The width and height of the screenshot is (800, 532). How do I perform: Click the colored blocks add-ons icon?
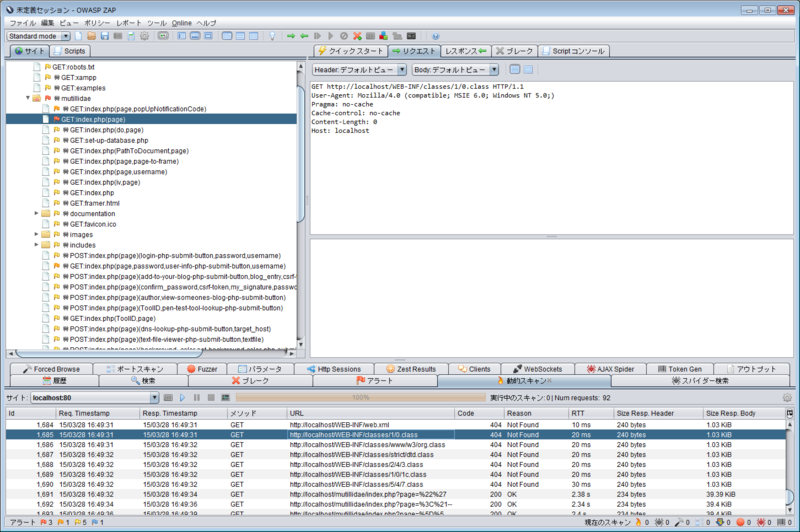(383, 36)
